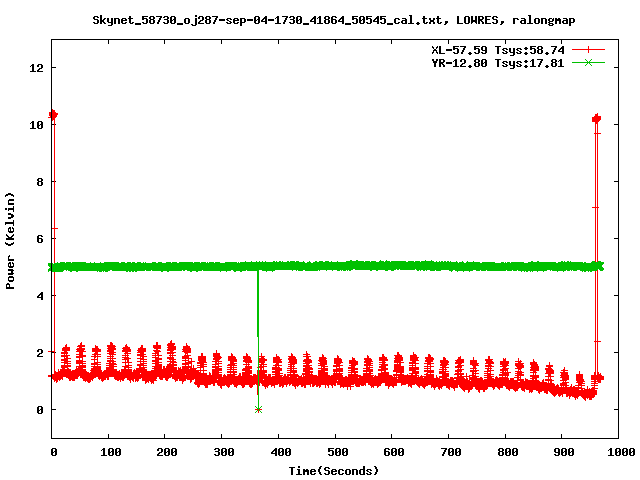The height and width of the screenshot is (480, 640).
Task: Click the y-axis tick label 8
Action: (x=40, y=182)
